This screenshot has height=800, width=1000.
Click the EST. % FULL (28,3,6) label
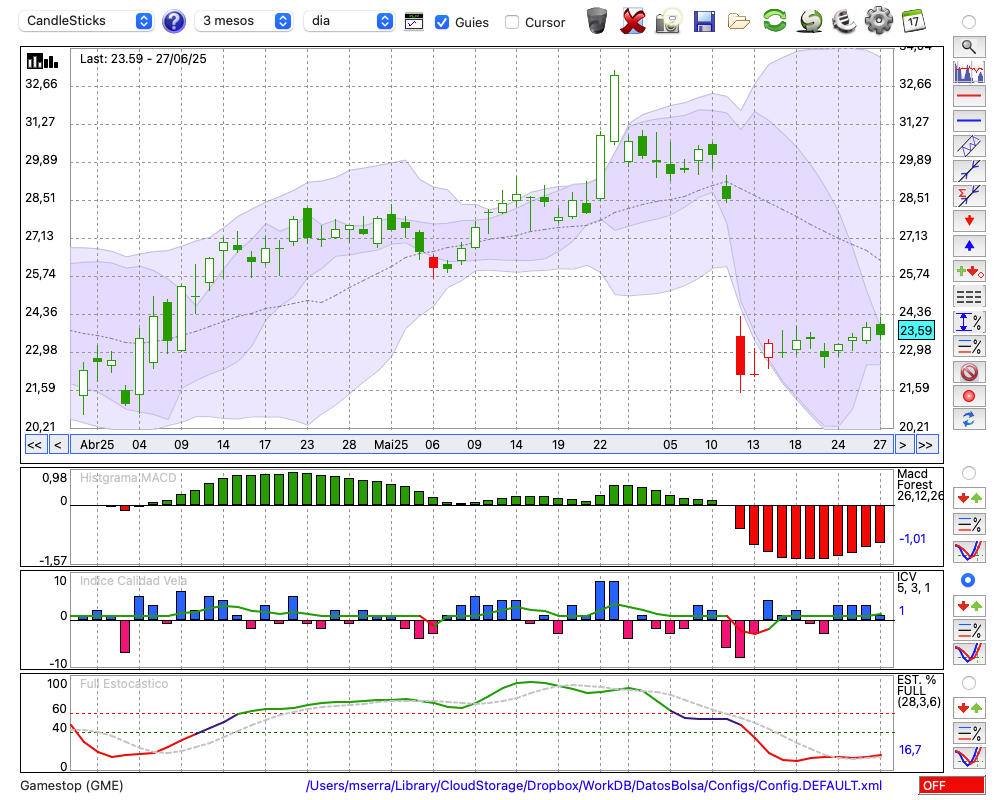click(918, 691)
